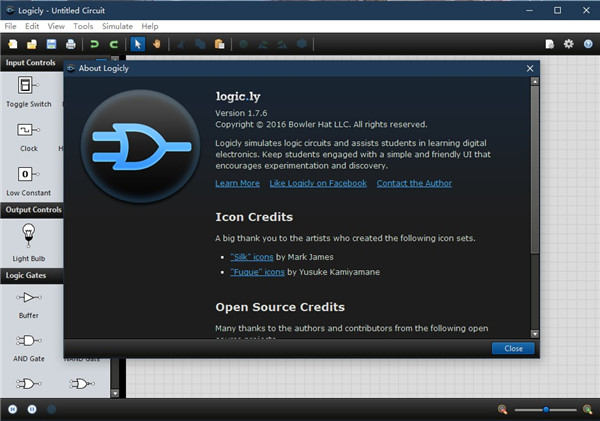The height and width of the screenshot is (421, 600).
Task: Click the New Circuit toolbar icon
Action: click(13, 44)
